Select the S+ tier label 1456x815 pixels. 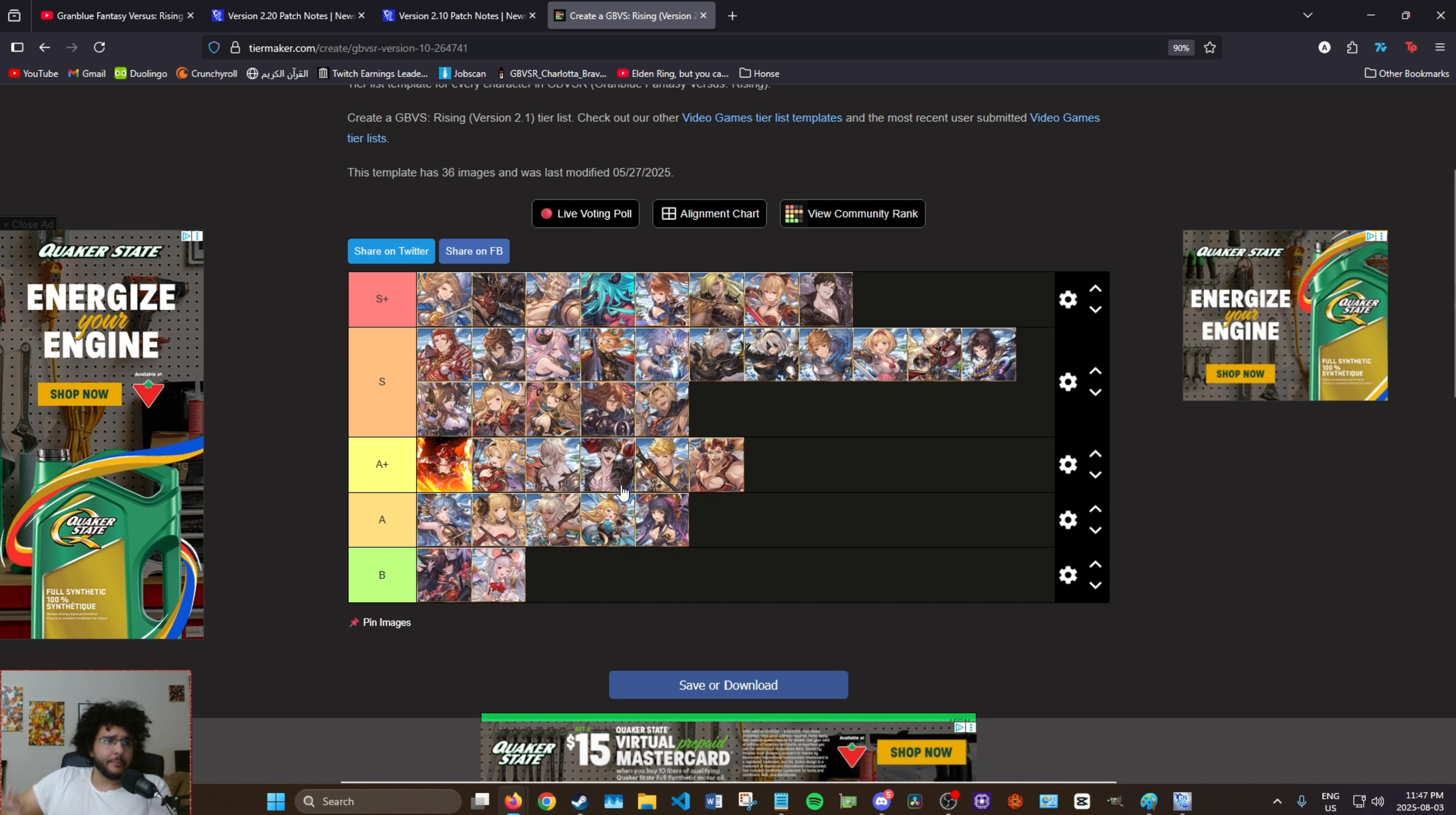click(382, 299)
